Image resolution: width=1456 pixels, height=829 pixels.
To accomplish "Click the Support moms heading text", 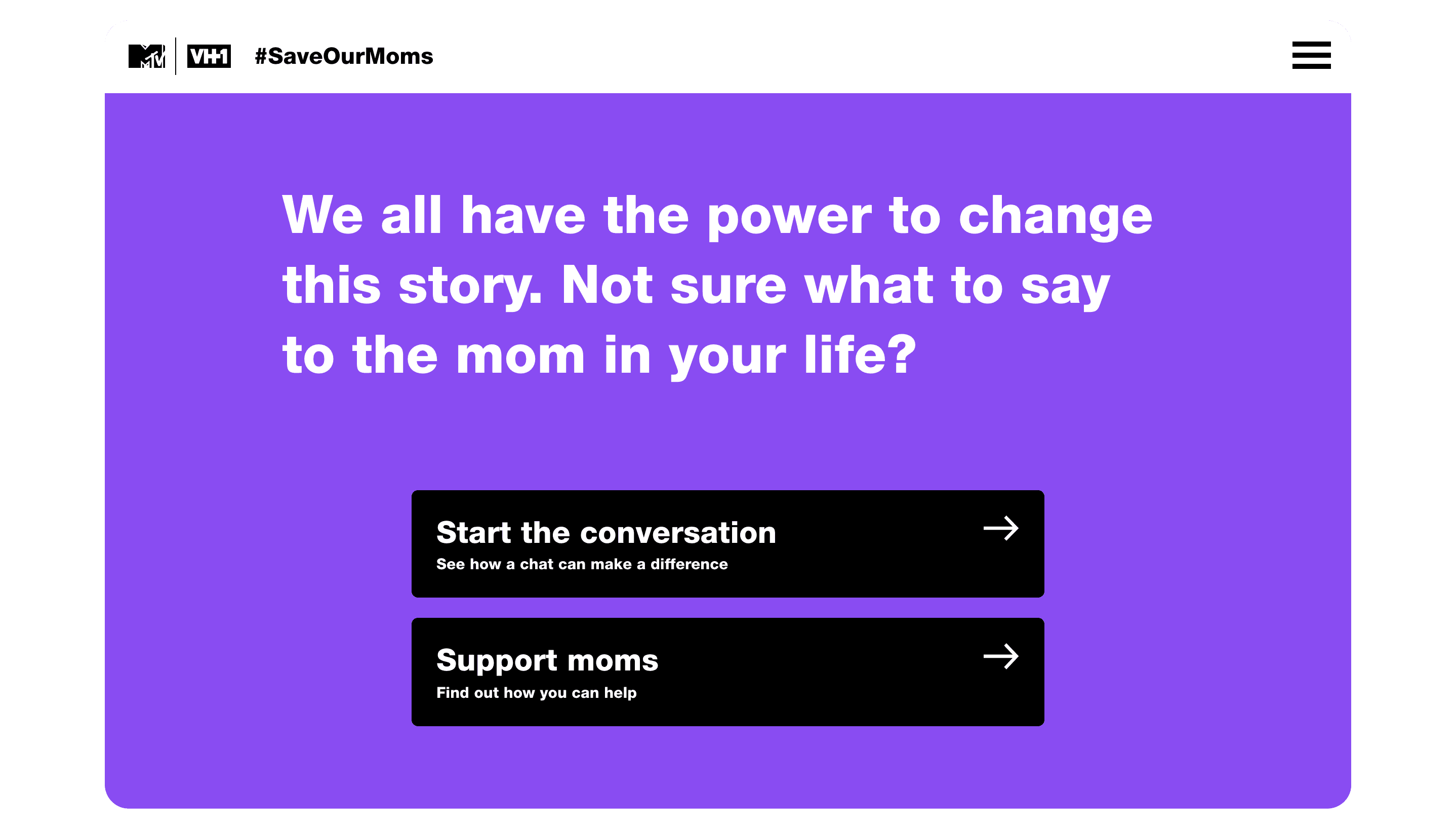I will click(x=547, y=660).
